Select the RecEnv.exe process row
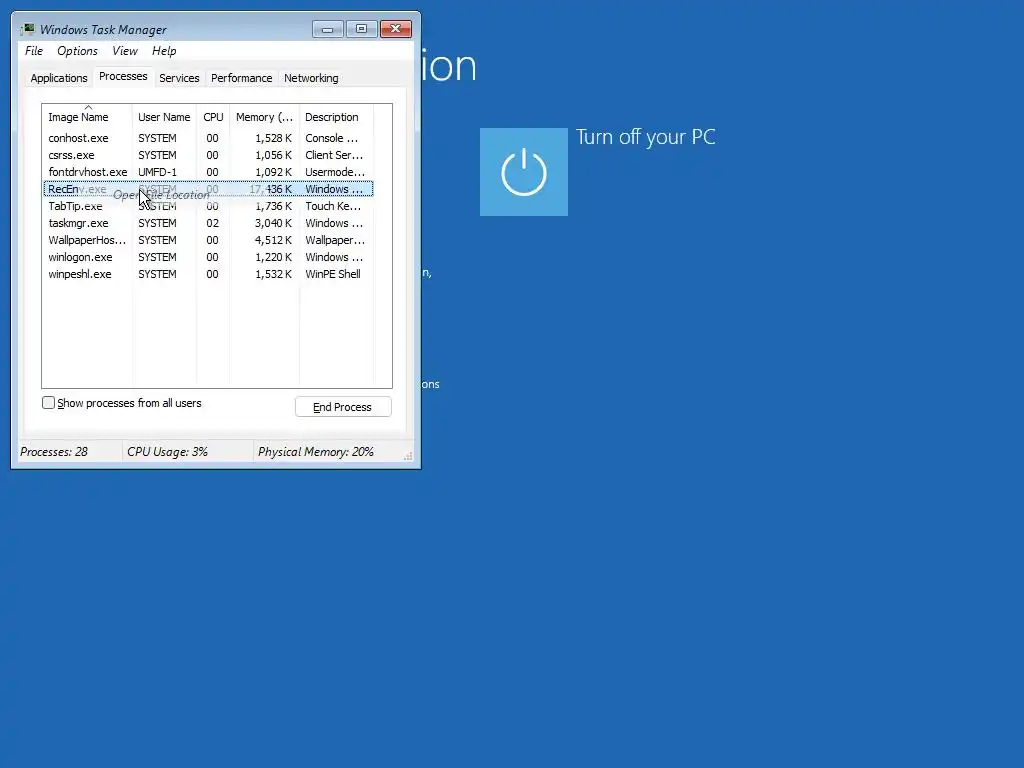Image resolution: width=1024 pixels, height=768 pixels. (208, 189)
